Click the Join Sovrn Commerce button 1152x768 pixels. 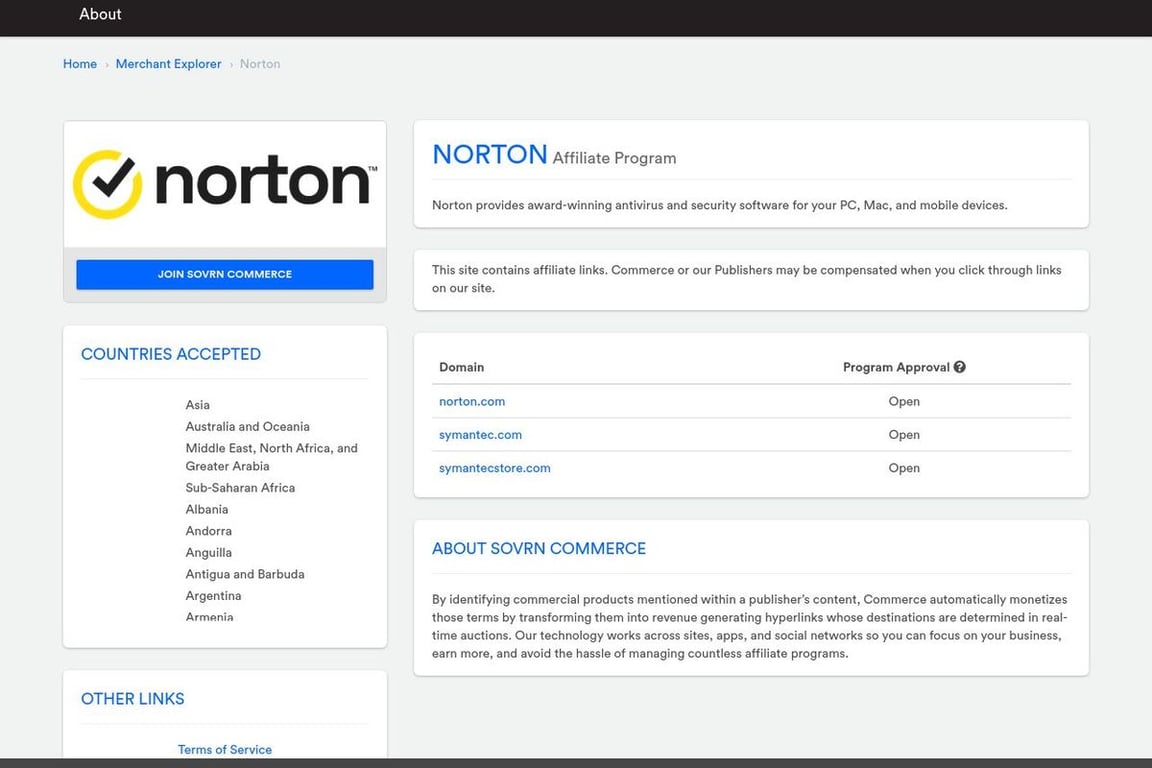pyautogui.click(x=225, y=274)
